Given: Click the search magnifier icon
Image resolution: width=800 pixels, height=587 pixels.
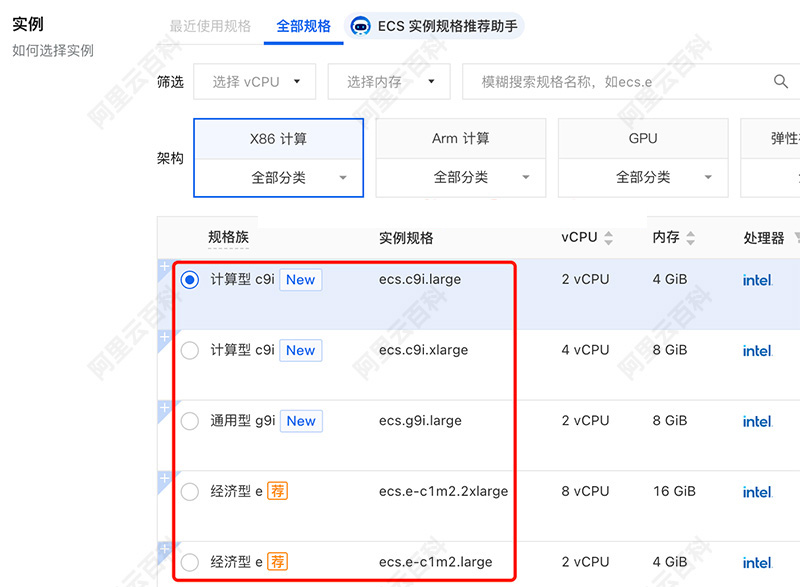Looking at the screenshot, I should point(781,82).
